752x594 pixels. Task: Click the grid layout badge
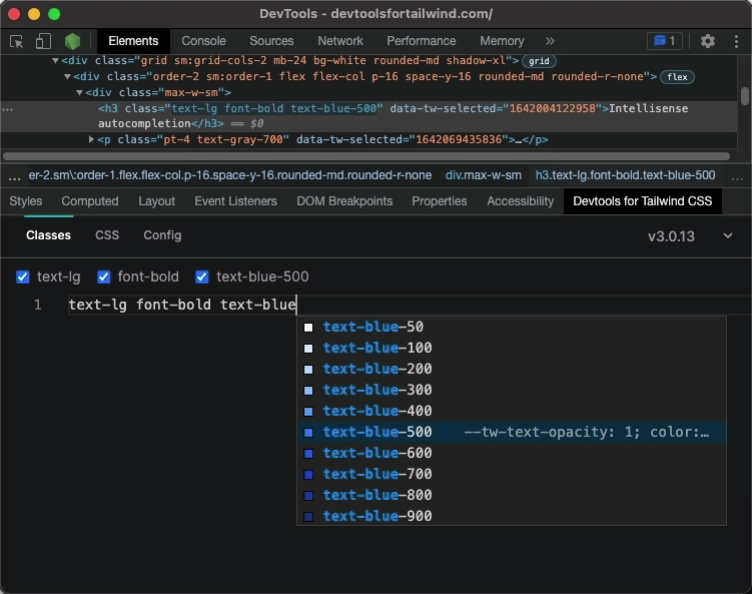(539, 61)
